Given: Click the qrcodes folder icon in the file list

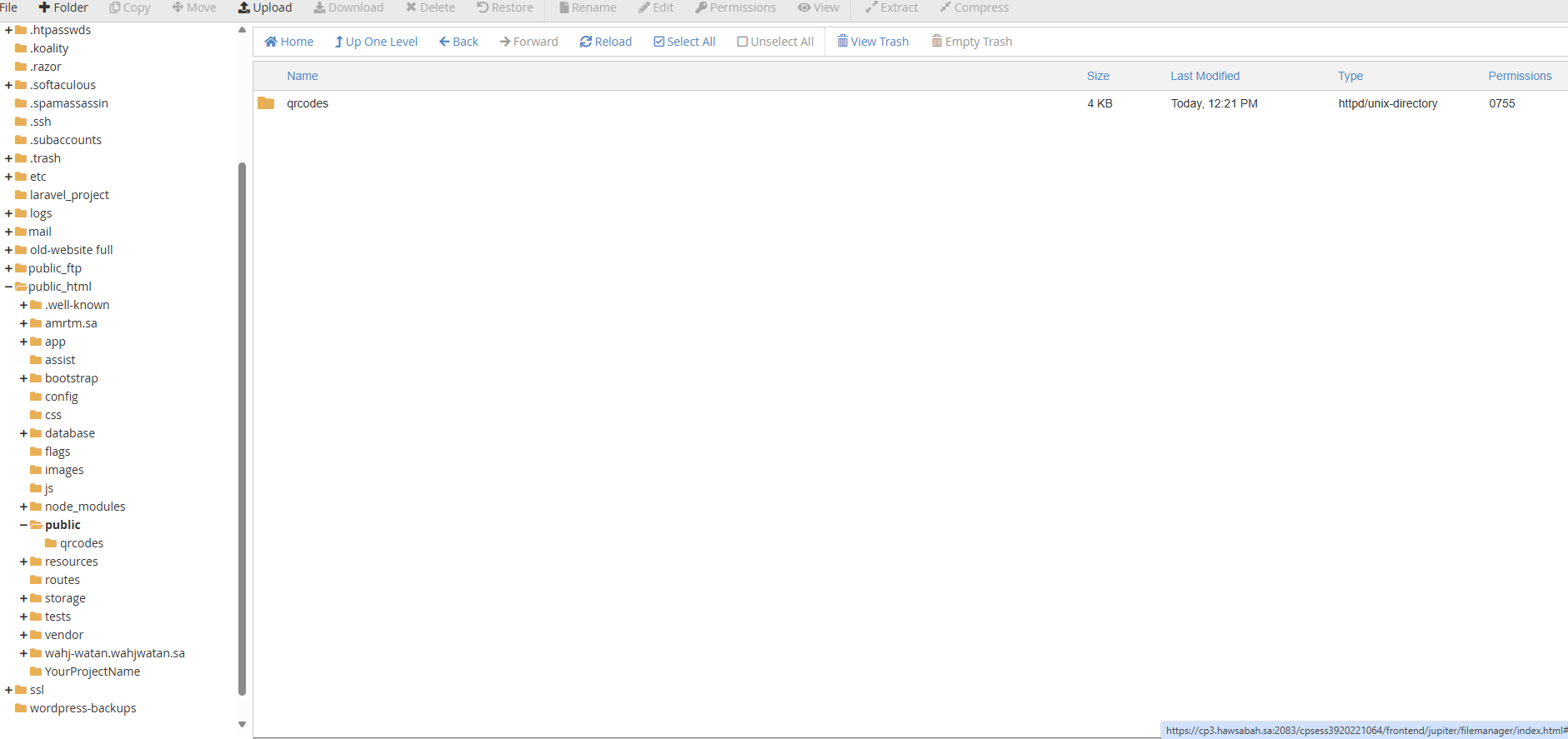Looking at the screenshot, I should (x=266, y=103).
